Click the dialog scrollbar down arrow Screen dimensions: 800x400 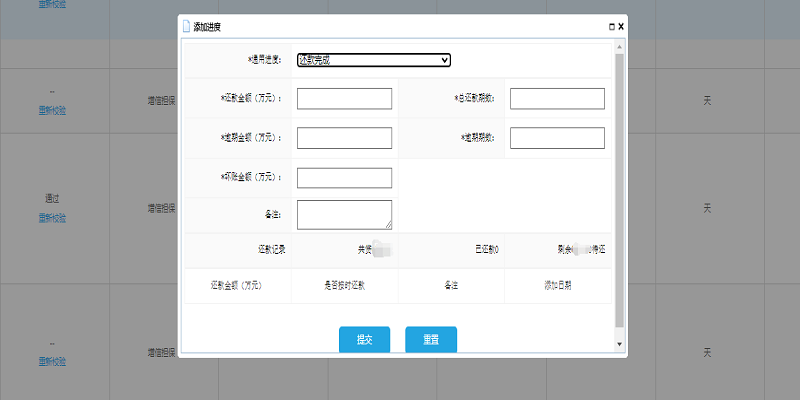[x=619, y=344]
